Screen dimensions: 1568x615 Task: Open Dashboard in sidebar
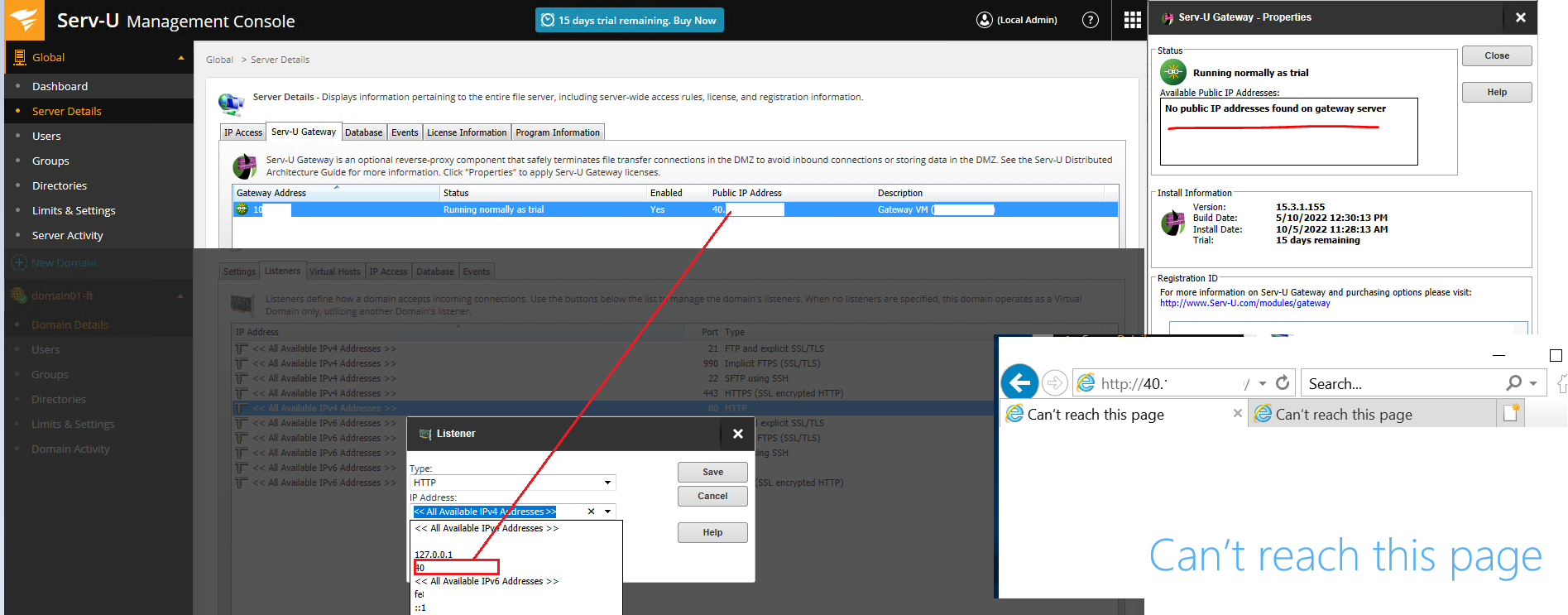(60, 86)
